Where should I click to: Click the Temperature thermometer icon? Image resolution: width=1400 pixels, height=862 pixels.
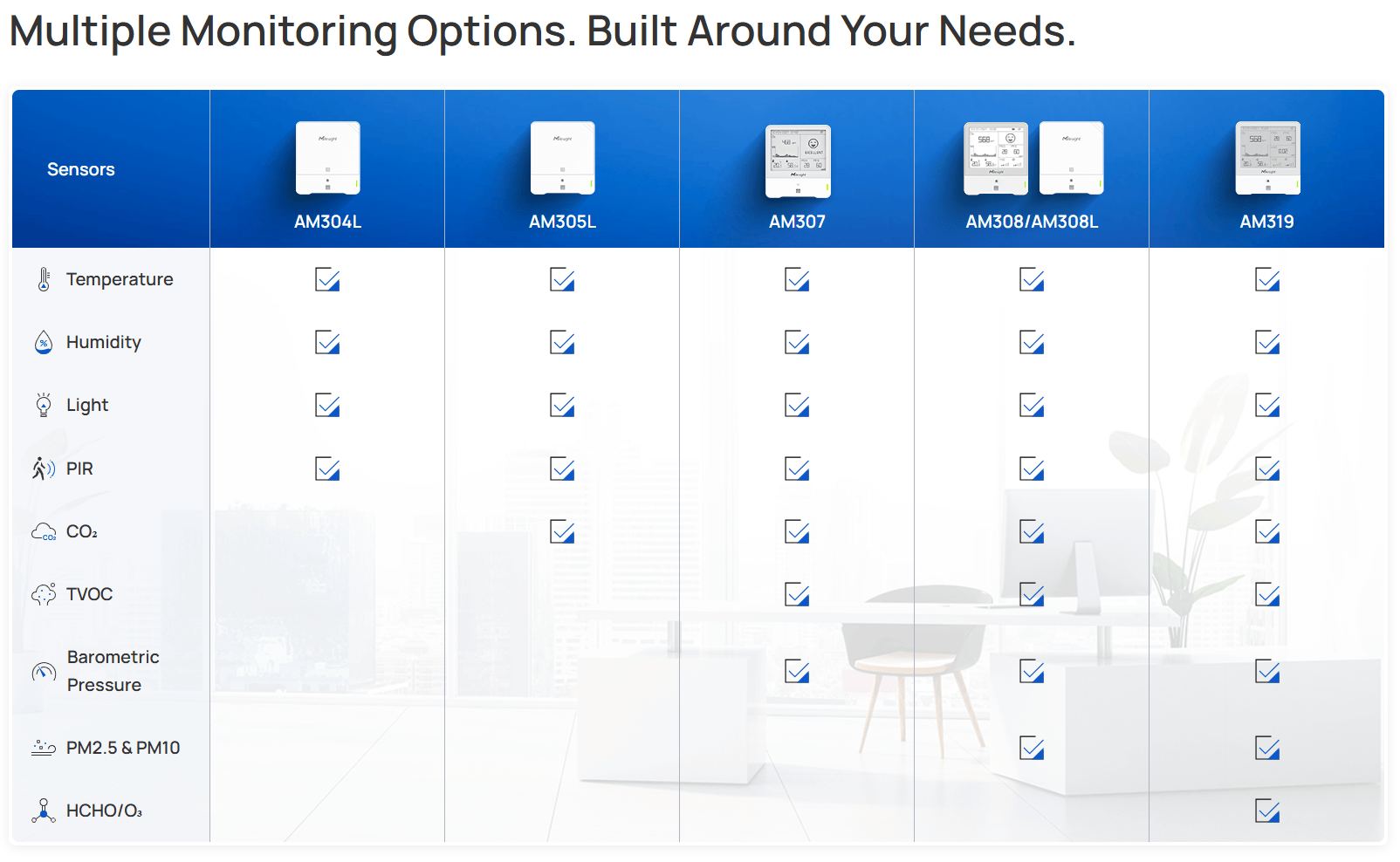point(44,279)
